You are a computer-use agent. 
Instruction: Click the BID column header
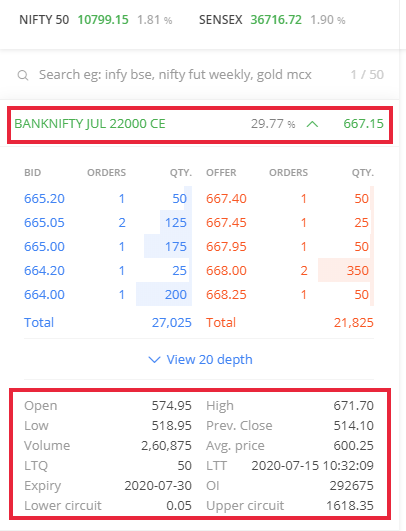tap(33, 173)
